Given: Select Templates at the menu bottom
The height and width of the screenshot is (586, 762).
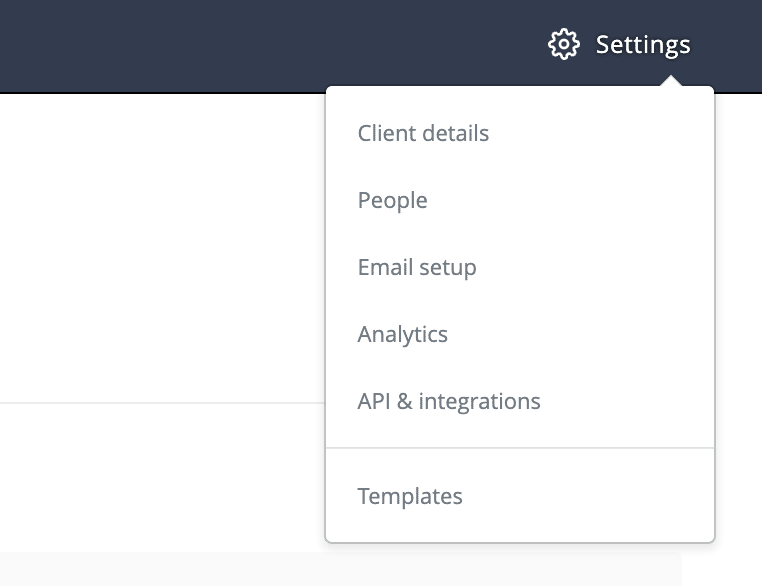Looking at the screenshot, I should [x=410, y=496].
